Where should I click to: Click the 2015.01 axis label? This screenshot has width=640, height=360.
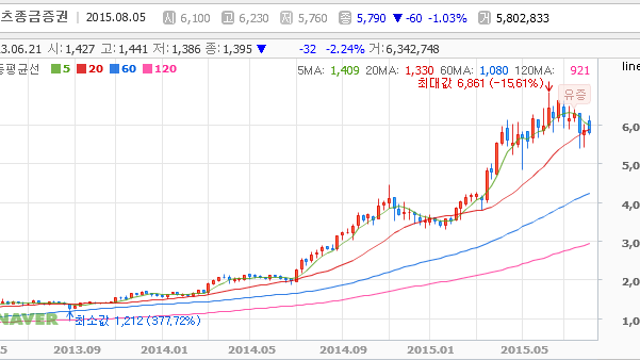click(x=431, y=350)
